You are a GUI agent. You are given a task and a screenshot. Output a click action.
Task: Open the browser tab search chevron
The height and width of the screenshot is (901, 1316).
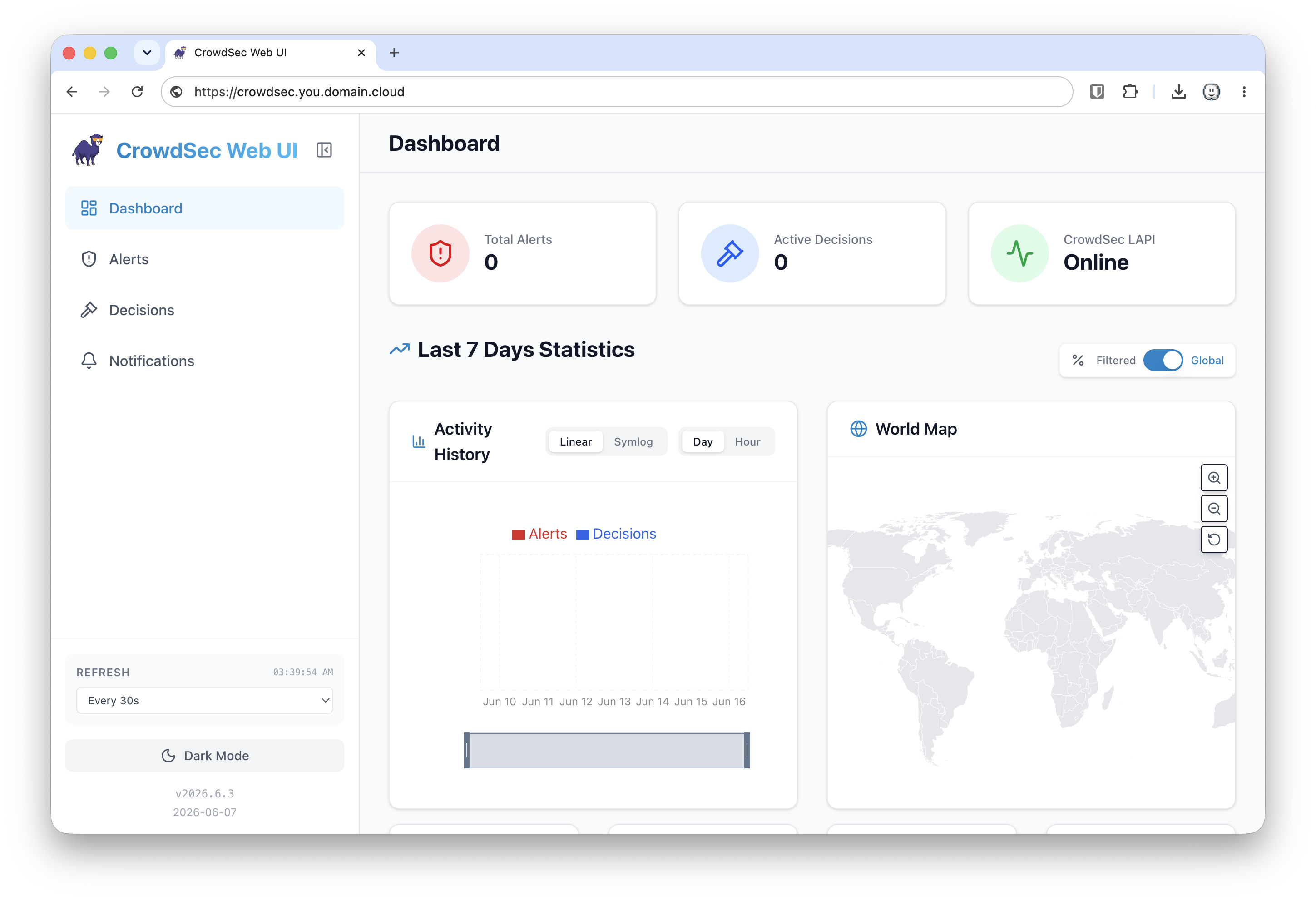147,53
